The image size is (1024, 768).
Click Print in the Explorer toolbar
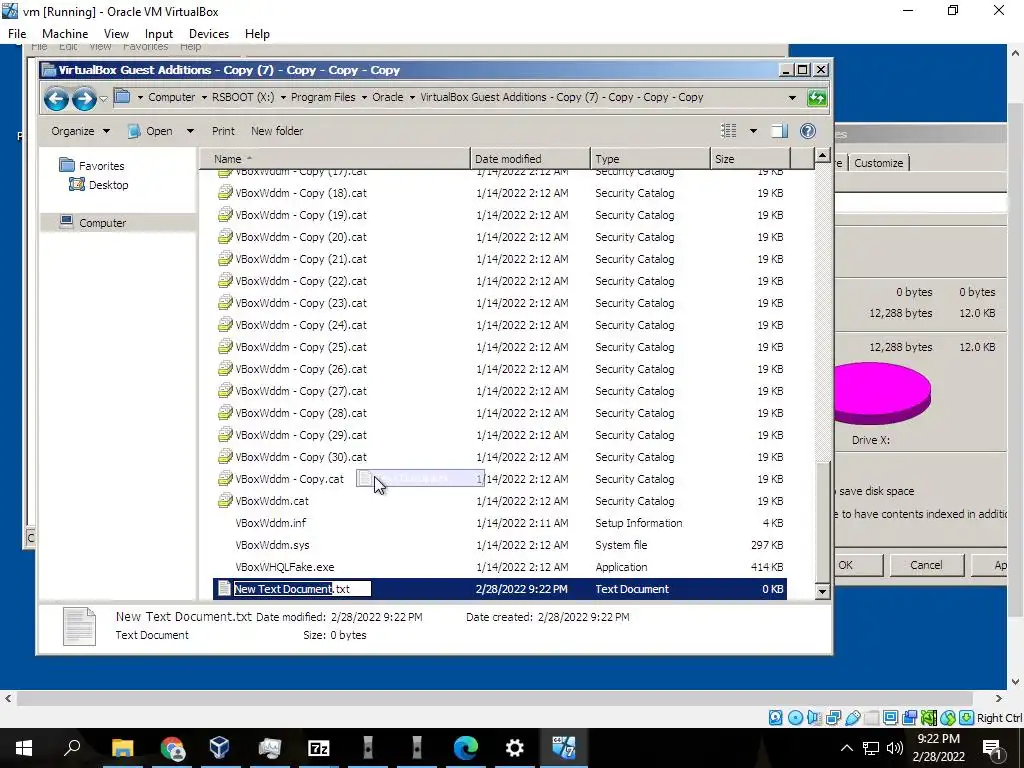(x=223, y=131)
